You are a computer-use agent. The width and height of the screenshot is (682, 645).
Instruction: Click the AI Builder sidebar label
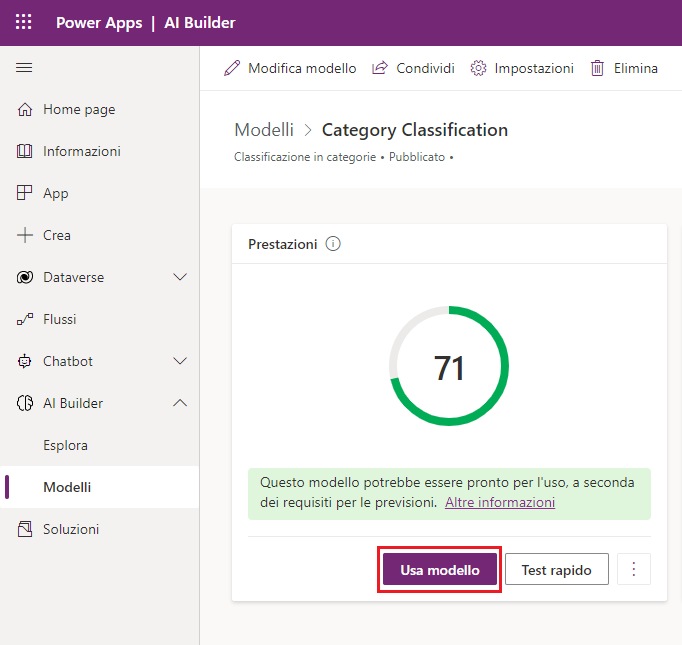73,404
